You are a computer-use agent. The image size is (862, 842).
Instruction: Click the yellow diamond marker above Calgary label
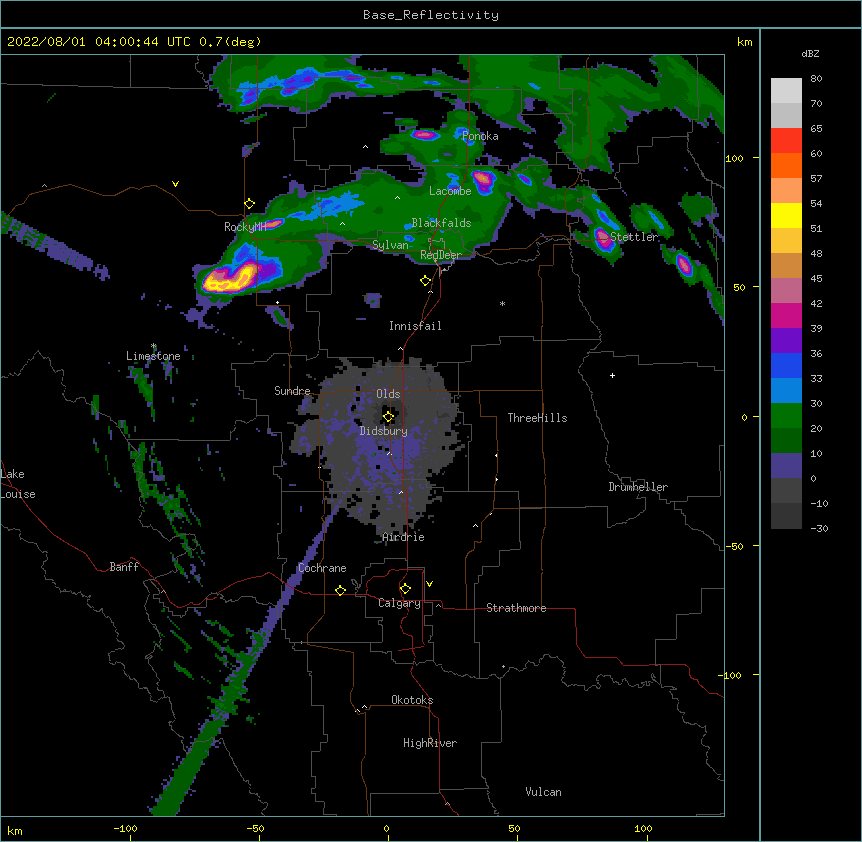pos(405,589)
